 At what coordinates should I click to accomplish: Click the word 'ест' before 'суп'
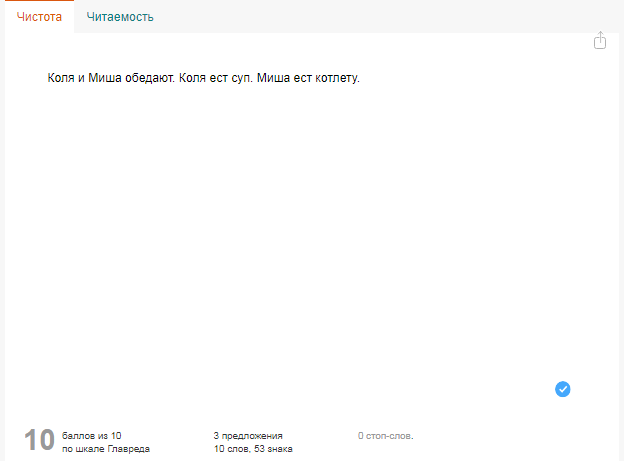pos(219,78)
